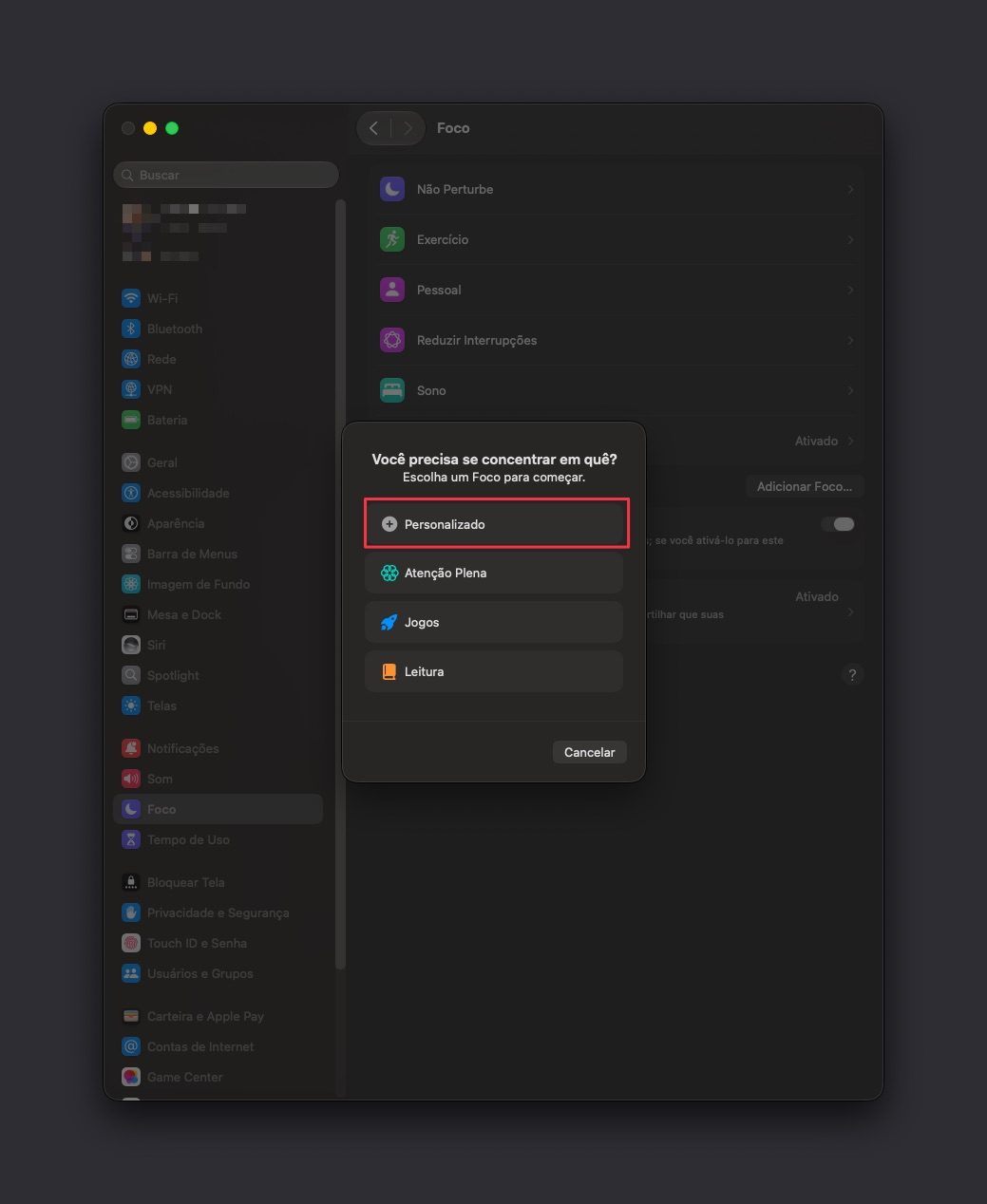
Task: Click the window's green zoom button
Action: (x=172, y=128)
